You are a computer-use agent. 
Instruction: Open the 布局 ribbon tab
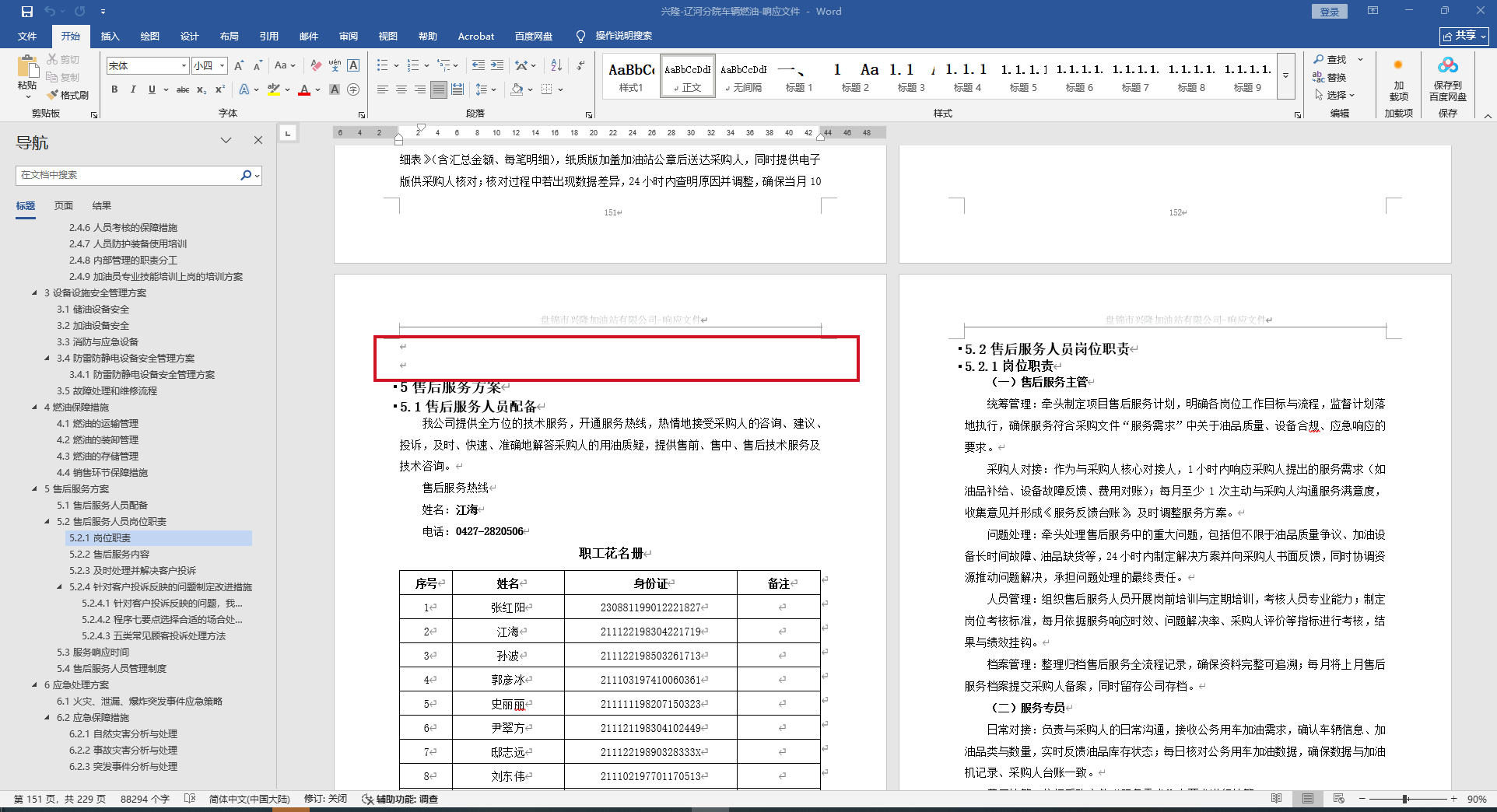pos(230,36)
